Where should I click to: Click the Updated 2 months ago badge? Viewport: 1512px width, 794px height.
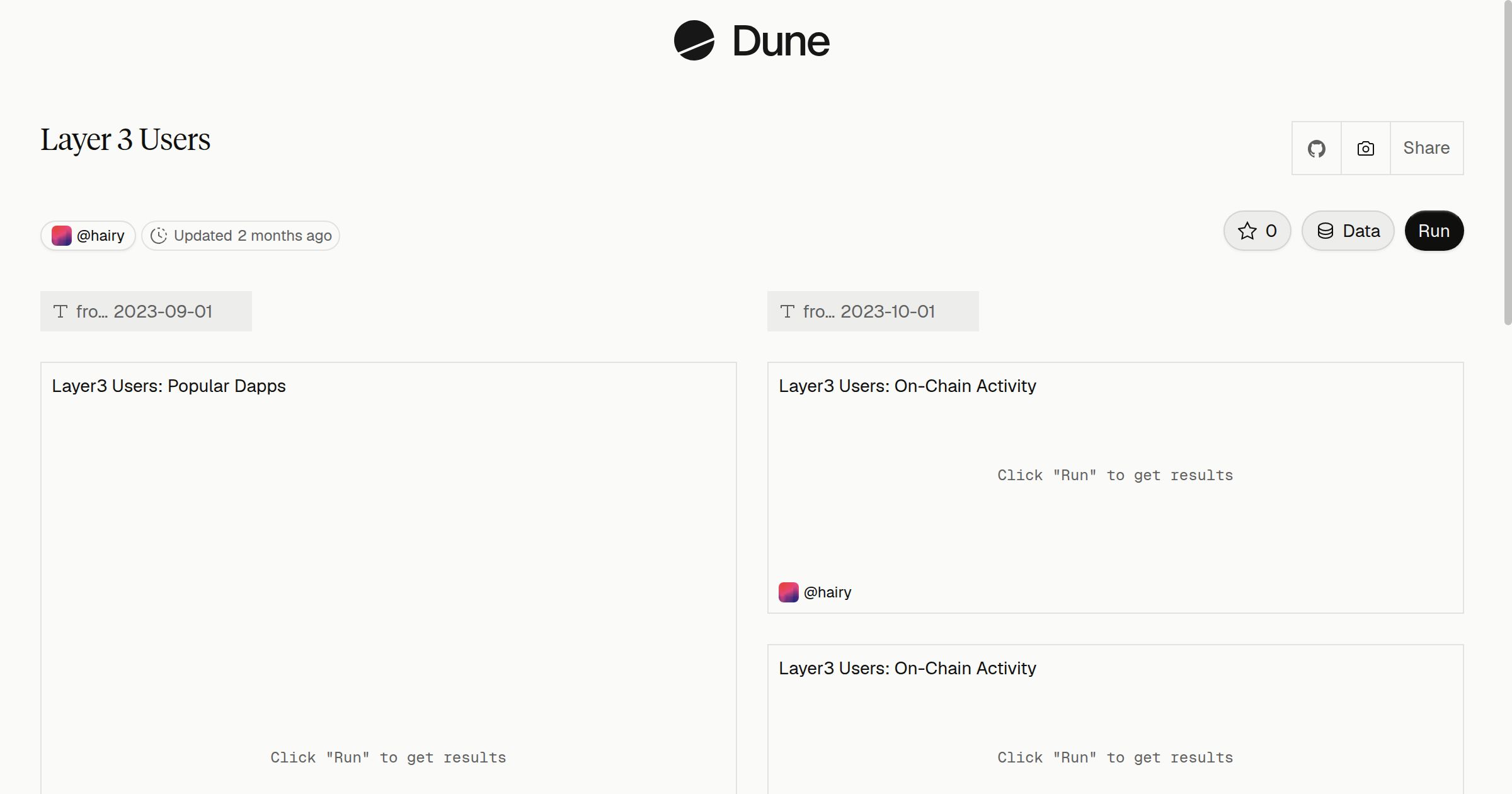tap(241, 236)
